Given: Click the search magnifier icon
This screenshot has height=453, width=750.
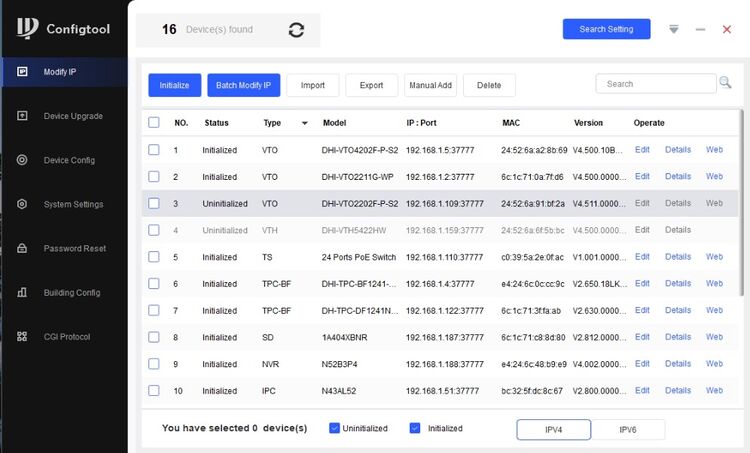Looking at the screenshot, I should point(725,82).
